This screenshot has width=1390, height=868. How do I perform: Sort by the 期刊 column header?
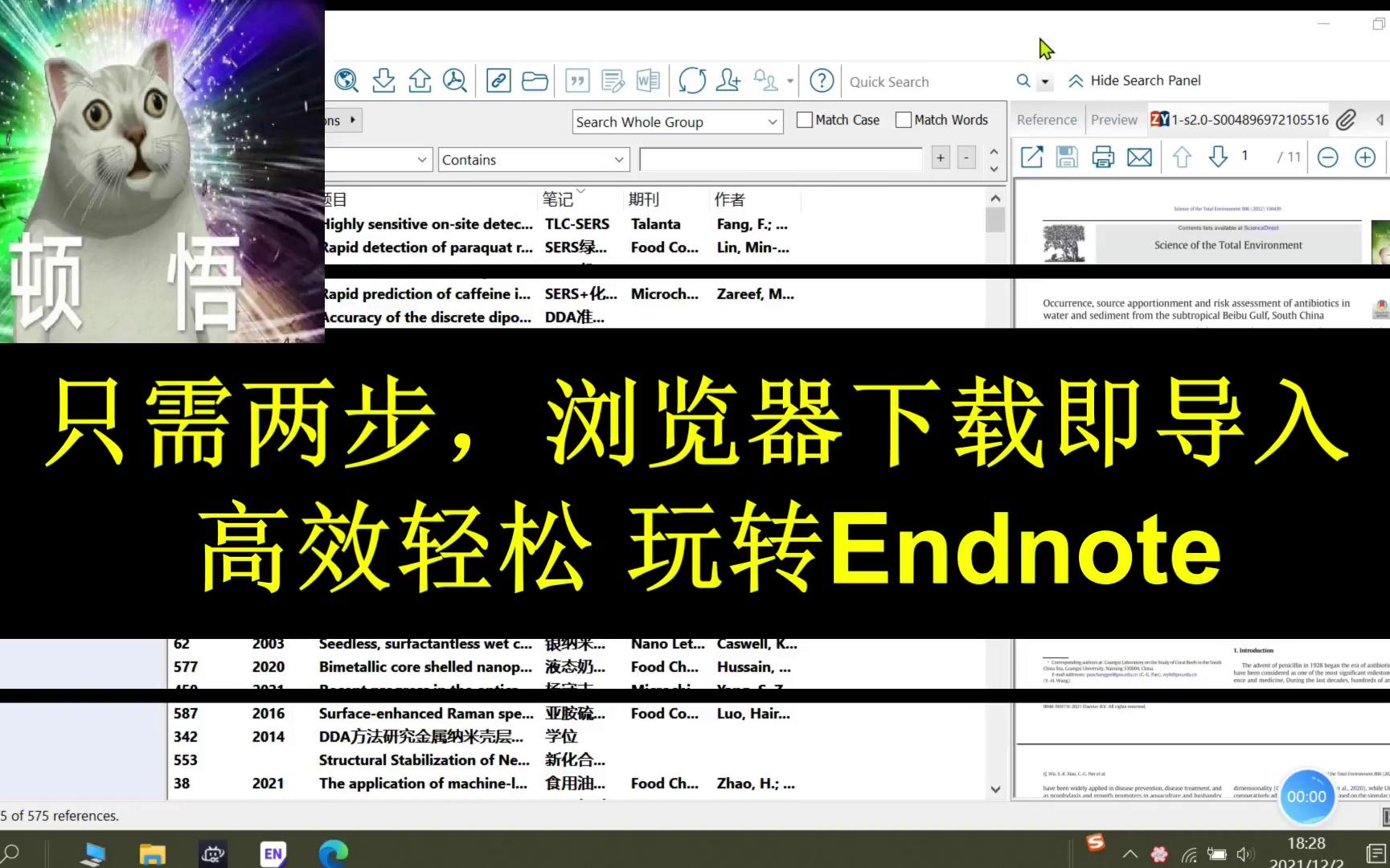coord(643,199)
